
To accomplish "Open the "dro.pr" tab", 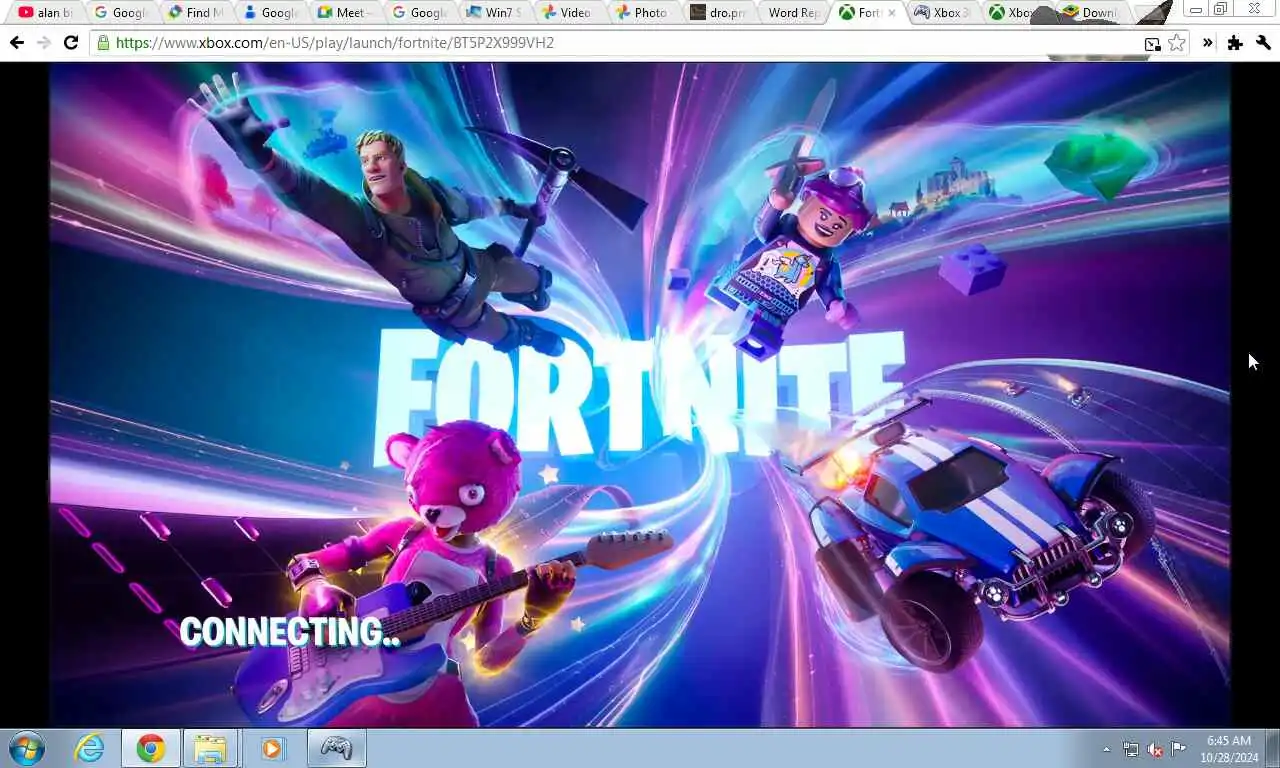I will pos(718,13).
